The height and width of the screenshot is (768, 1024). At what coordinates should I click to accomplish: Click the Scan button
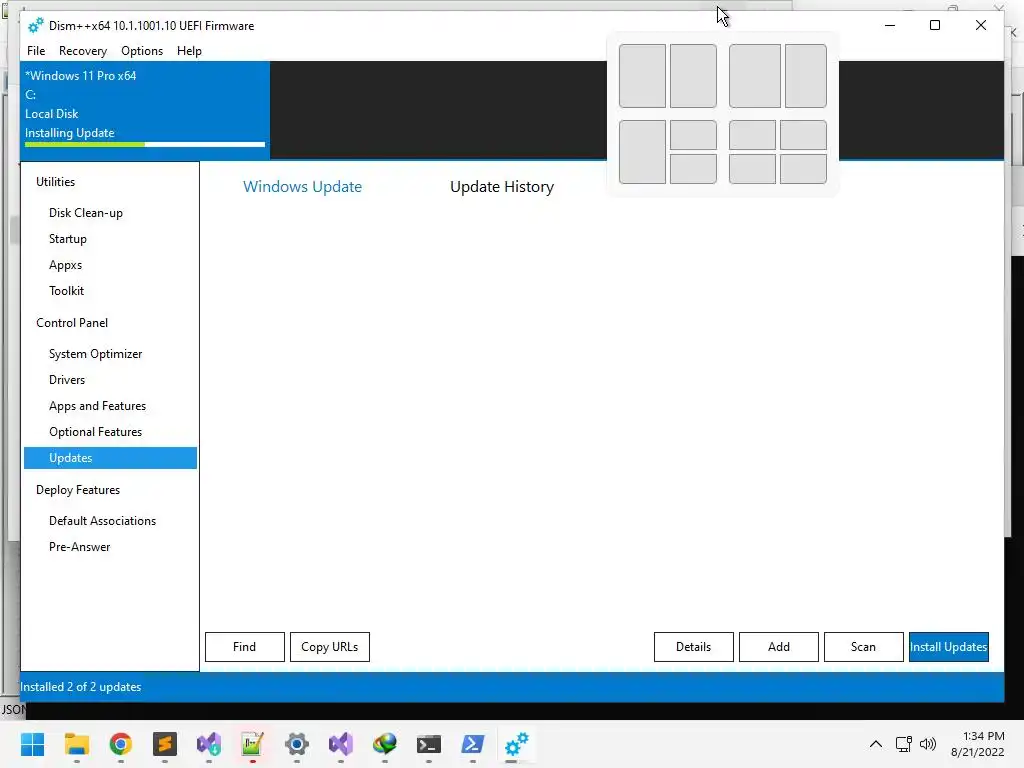click(863, 647)
